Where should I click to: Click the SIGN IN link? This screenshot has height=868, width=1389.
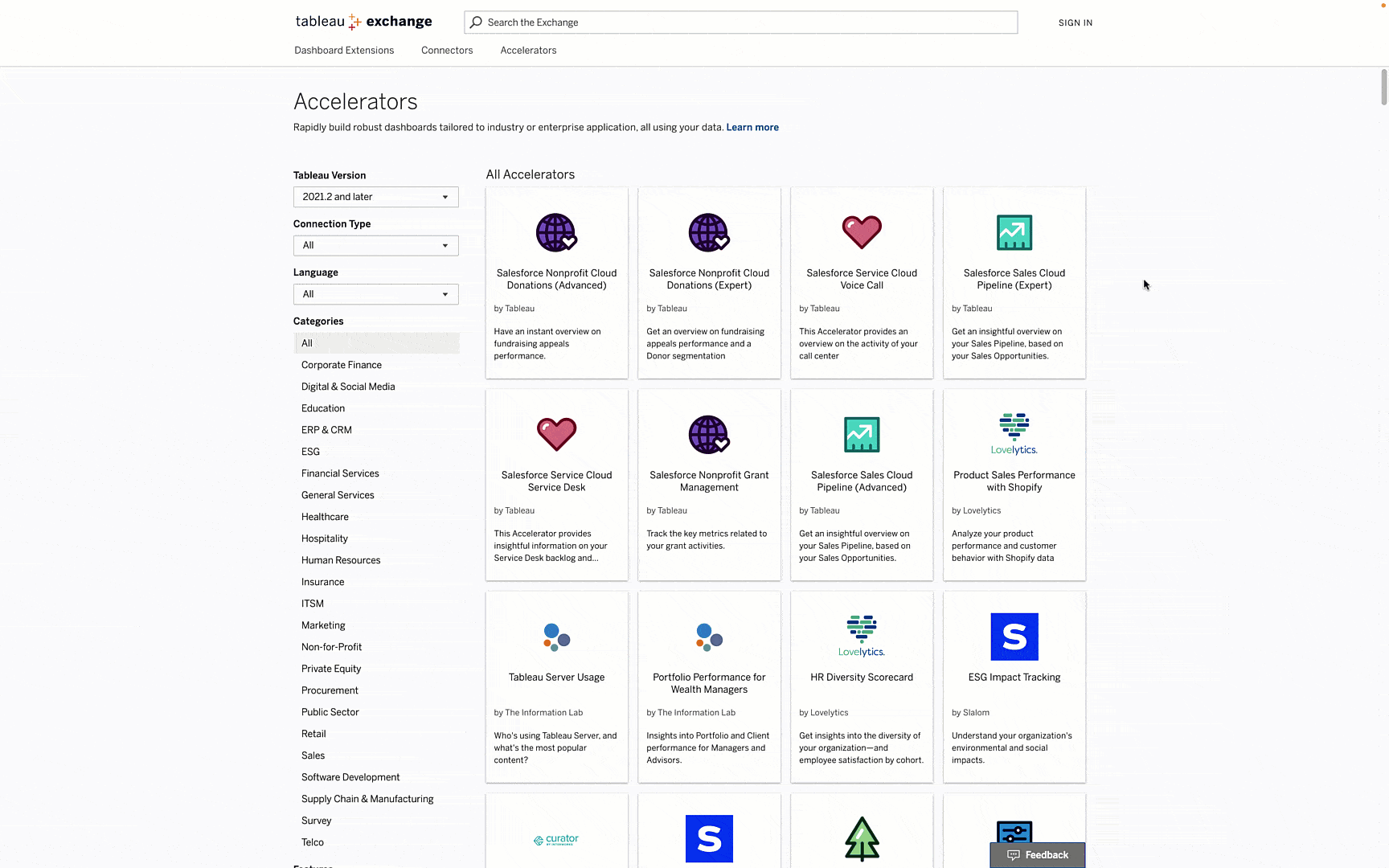(1076, 23)
